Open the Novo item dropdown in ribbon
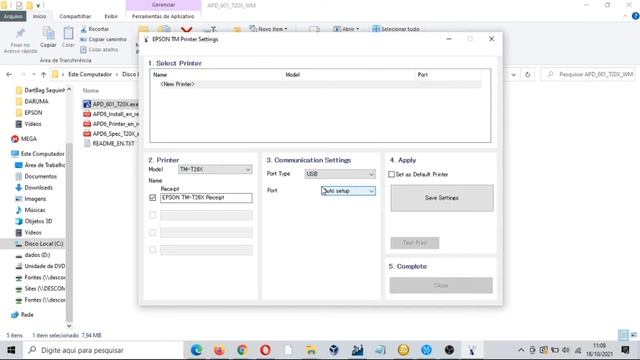The width and height of the screenshot is (640, 360). [x=269, y=29]
